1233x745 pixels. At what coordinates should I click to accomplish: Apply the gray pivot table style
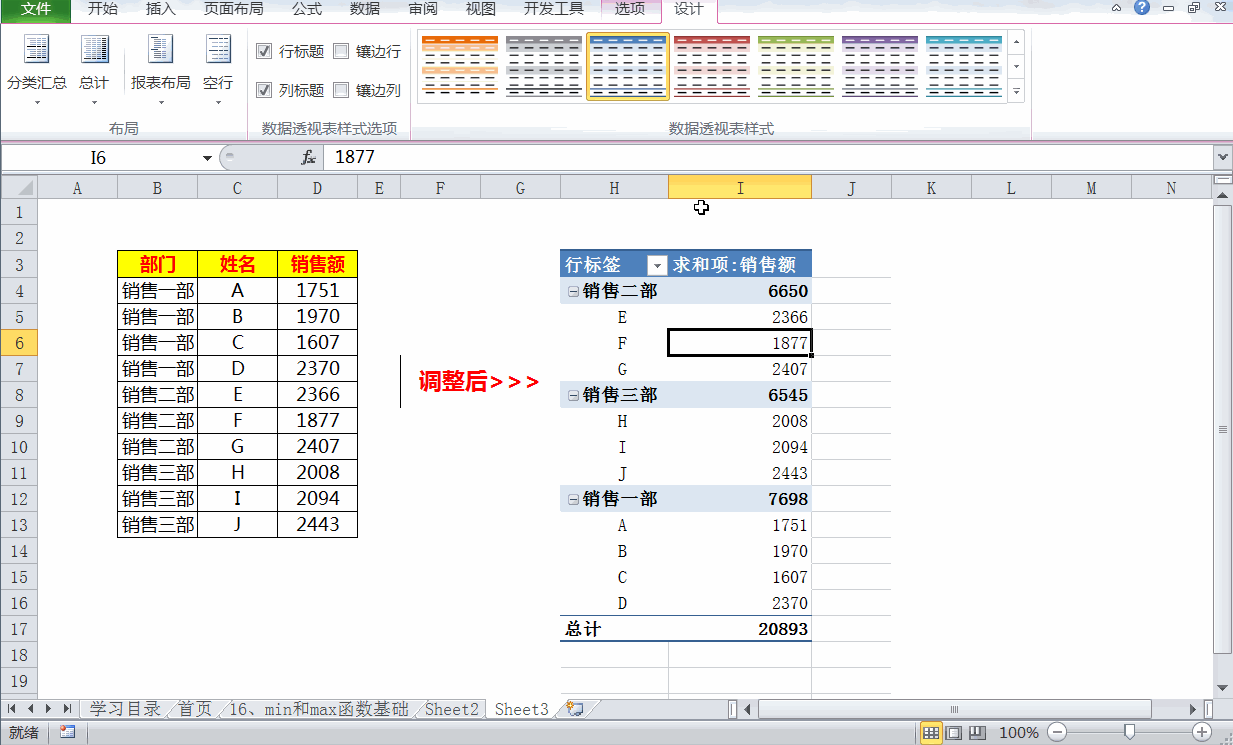coord(543,66)
